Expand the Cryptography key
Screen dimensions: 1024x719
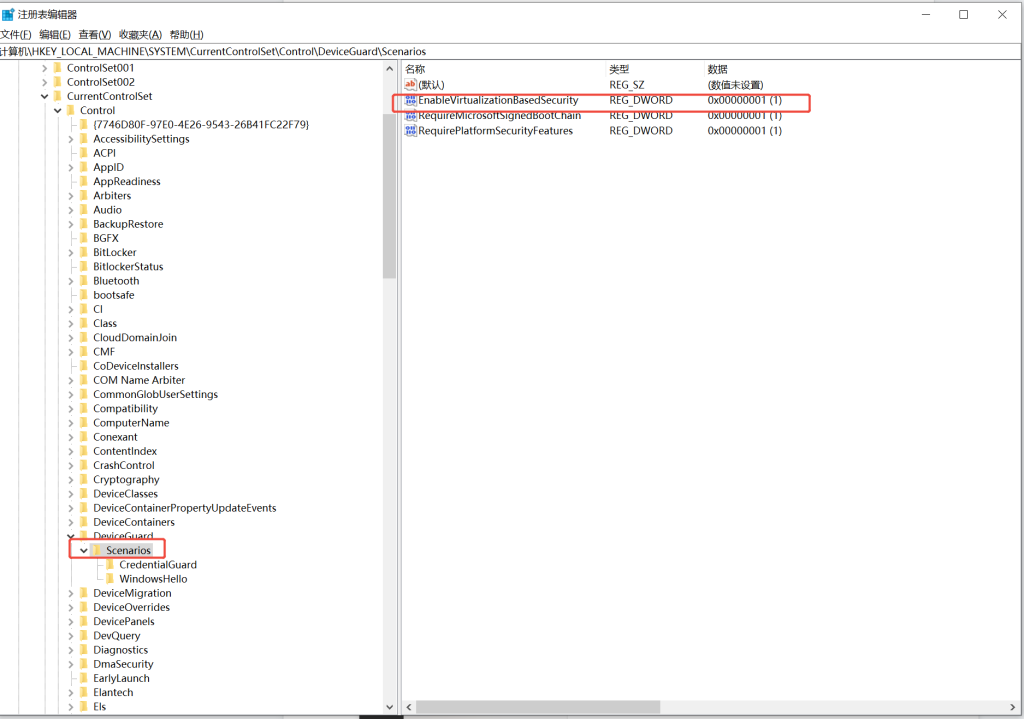pyautogui.click(x=71, y=479)
